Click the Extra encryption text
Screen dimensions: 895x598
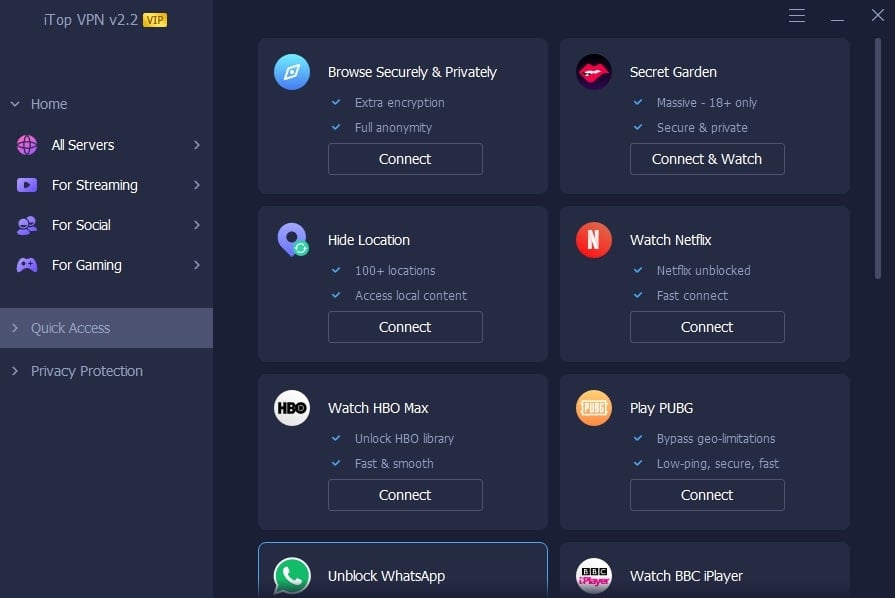[x=400, y=103]
